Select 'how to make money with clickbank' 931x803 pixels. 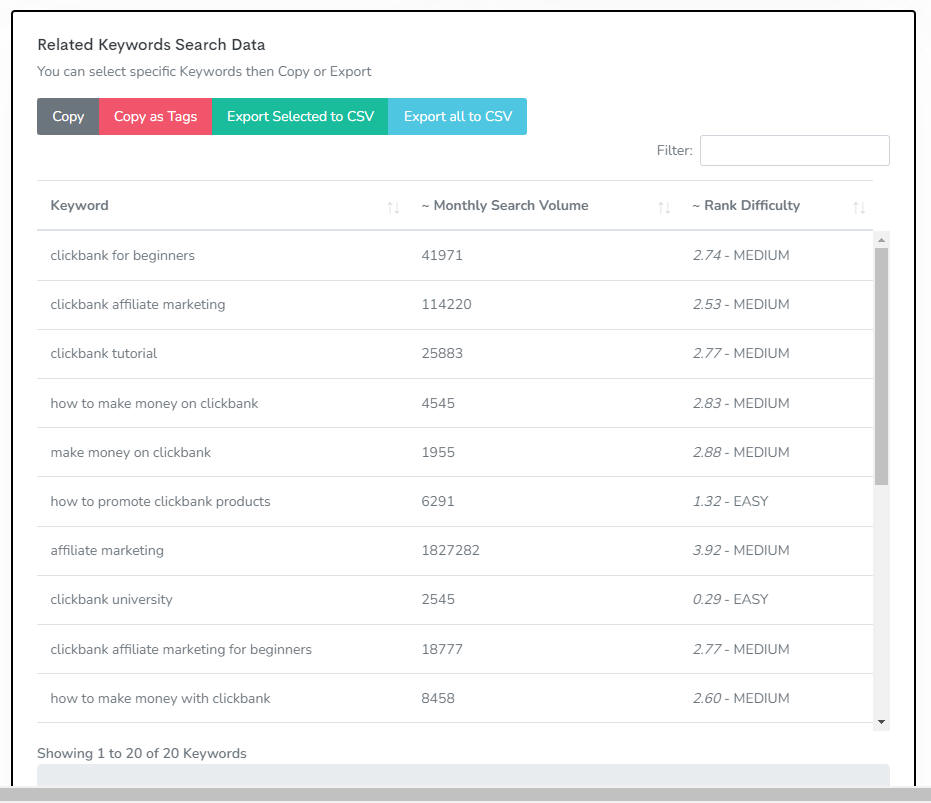point(160,698)
